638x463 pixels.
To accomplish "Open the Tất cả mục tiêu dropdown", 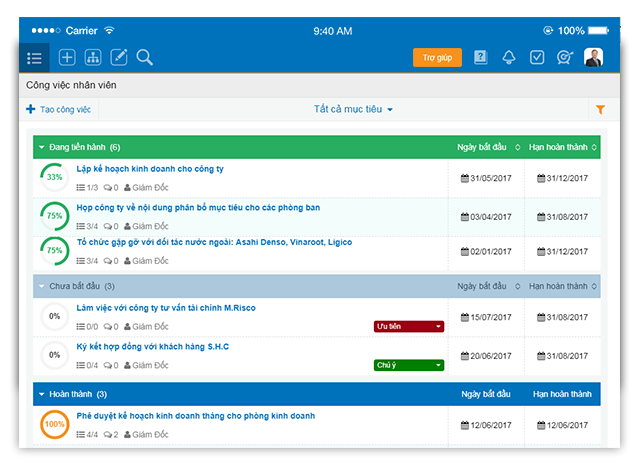I will pos(353,109).
